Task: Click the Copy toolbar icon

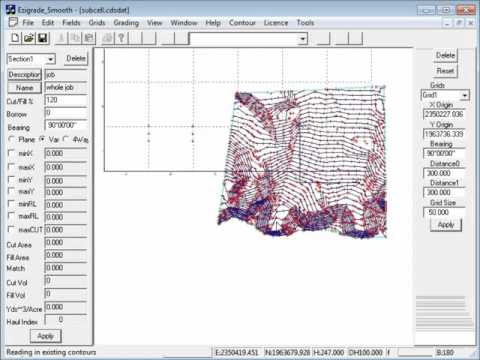Action: tap(75, 38)
